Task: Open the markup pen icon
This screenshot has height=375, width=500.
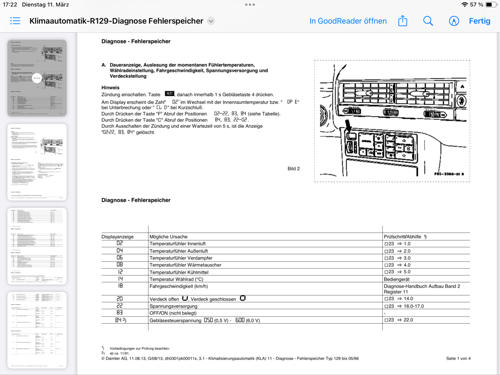Action: pos(454,21)
